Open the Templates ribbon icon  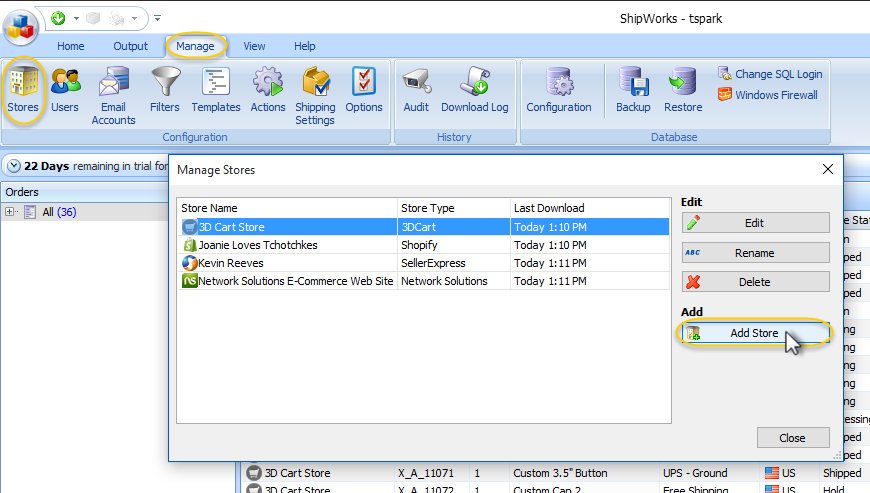point(216,90)
